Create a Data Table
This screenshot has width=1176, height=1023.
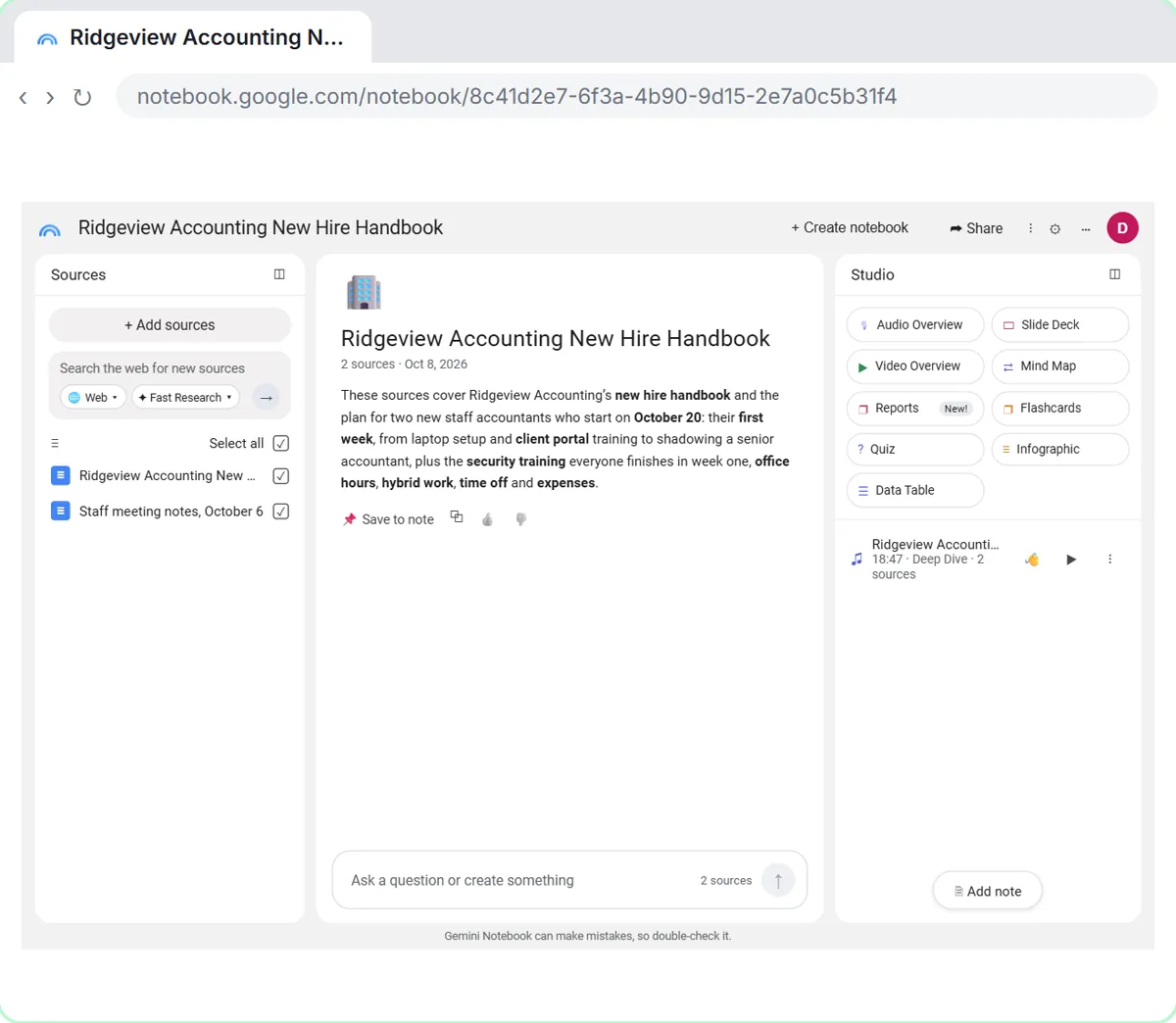[915, 491]
